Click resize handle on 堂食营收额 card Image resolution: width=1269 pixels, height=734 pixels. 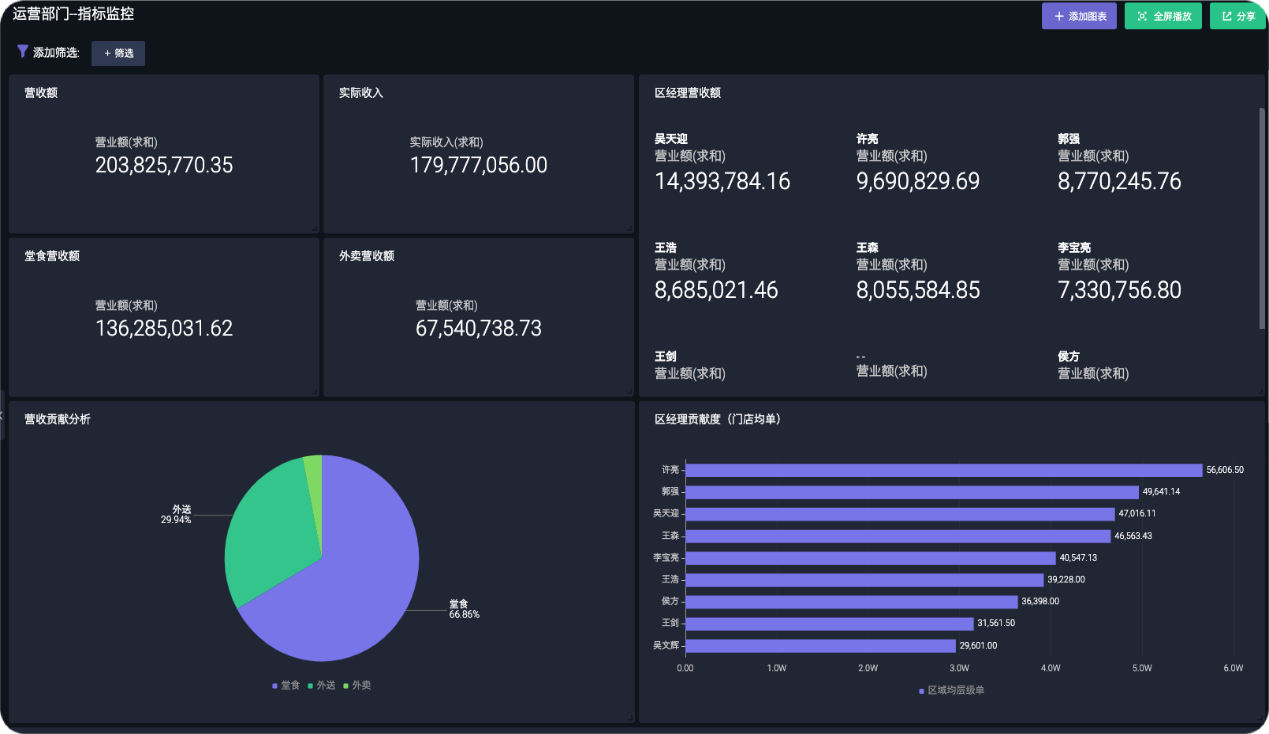[314, 391]
